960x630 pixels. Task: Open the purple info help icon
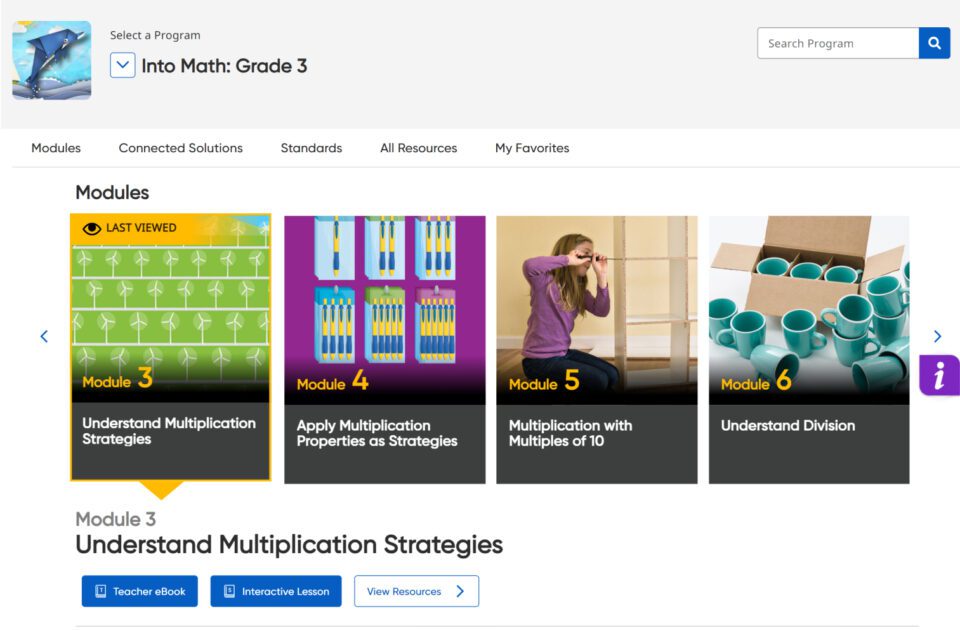click(939, 375)
